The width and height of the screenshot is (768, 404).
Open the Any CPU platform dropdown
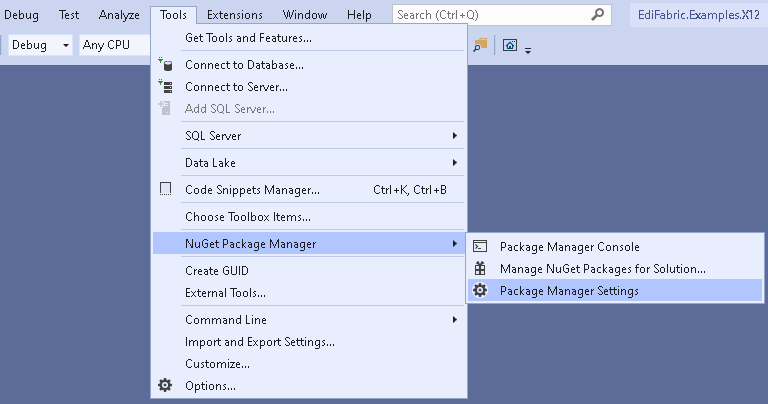(x=115, y=45)
